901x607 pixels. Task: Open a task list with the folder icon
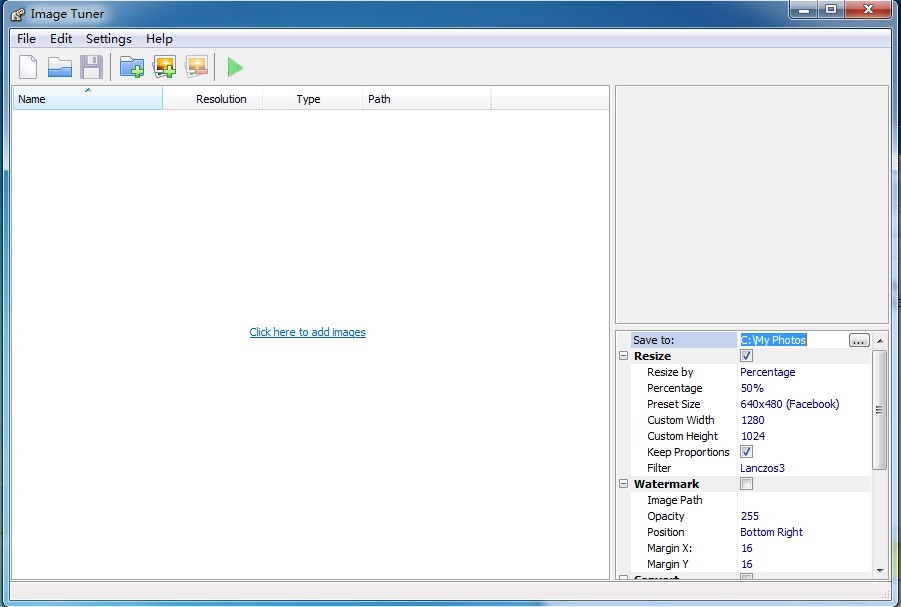[60, 67]
